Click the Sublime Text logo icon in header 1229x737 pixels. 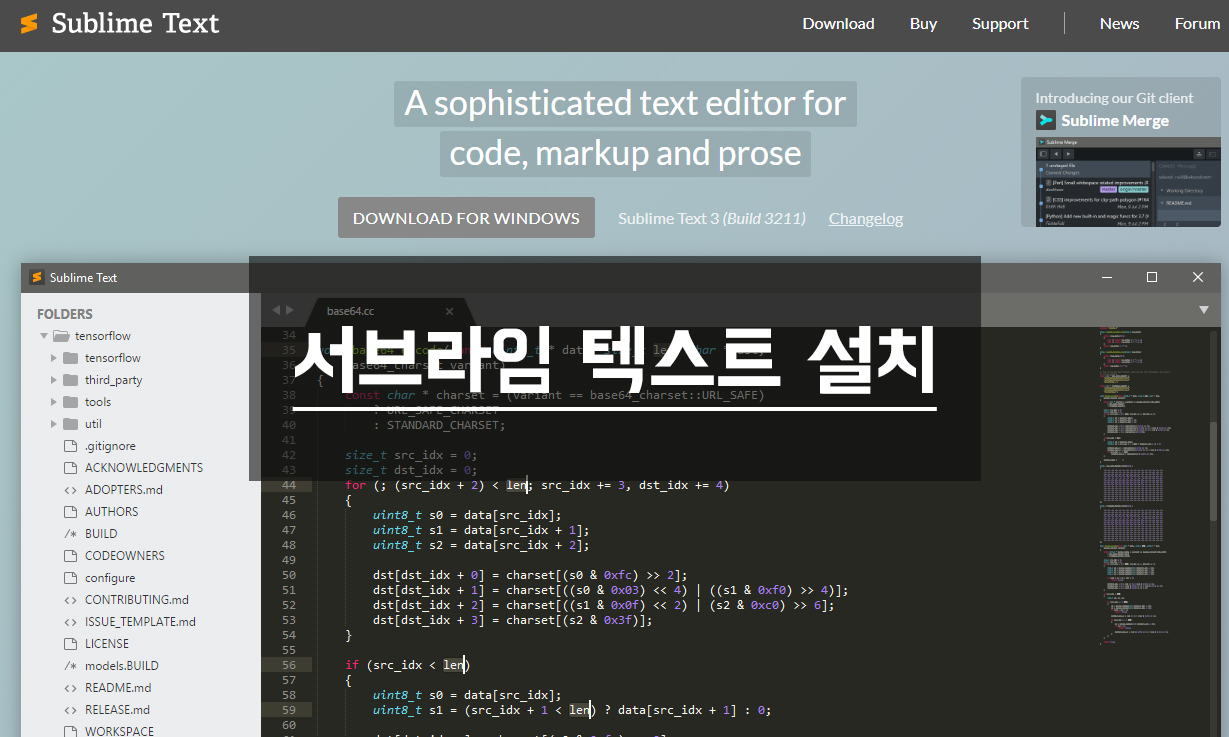point(30,23)
